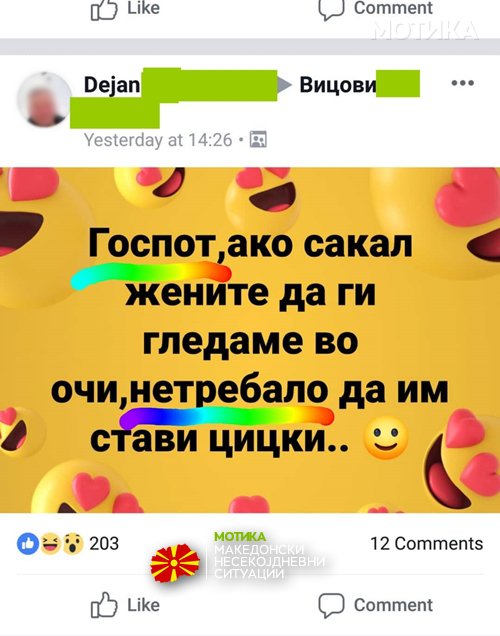This screenshot has width=500, height=636.
Task: View the 203 reactions count
Action: click(104, 544)
